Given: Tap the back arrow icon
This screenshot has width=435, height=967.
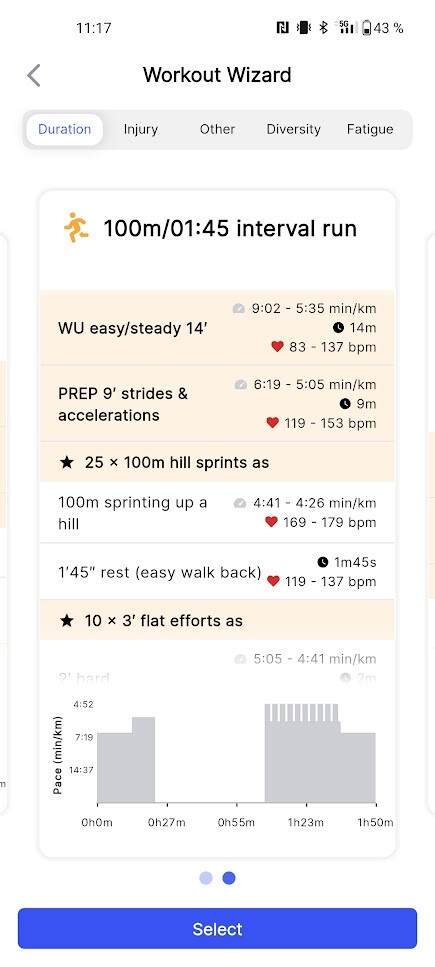Looking at the screenshot, I should click(x=34, y=75).
